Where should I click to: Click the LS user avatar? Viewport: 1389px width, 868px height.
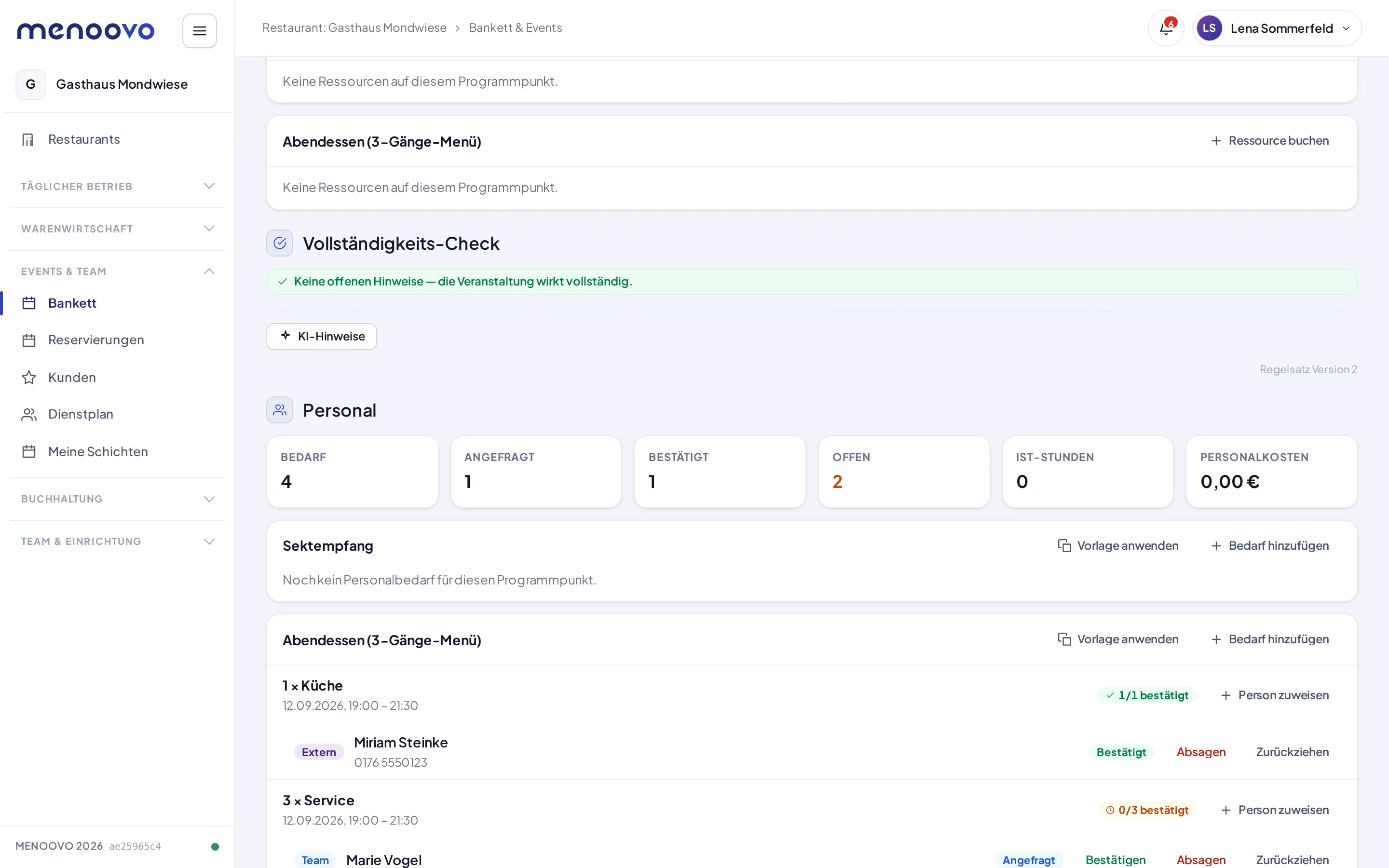pyautogui.click(x=1209, y=28)
